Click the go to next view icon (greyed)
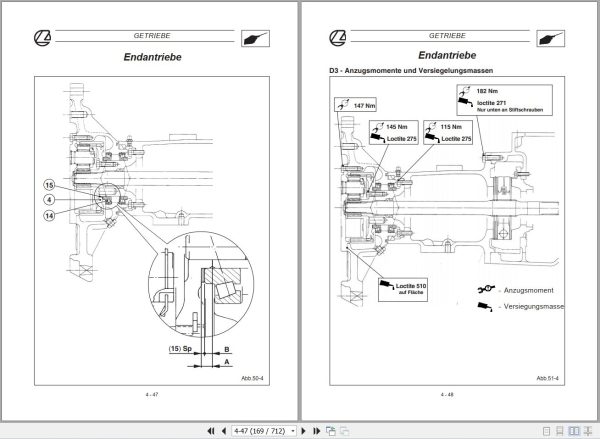Viewport: 600px width, 439px height. tap(344, 431)
